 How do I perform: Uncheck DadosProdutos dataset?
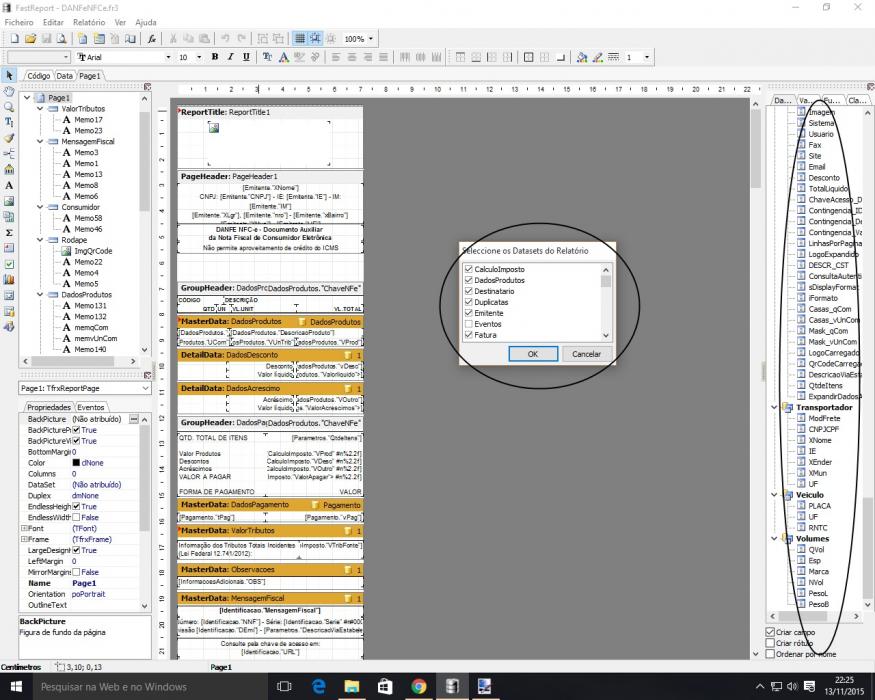pos(469,280)
